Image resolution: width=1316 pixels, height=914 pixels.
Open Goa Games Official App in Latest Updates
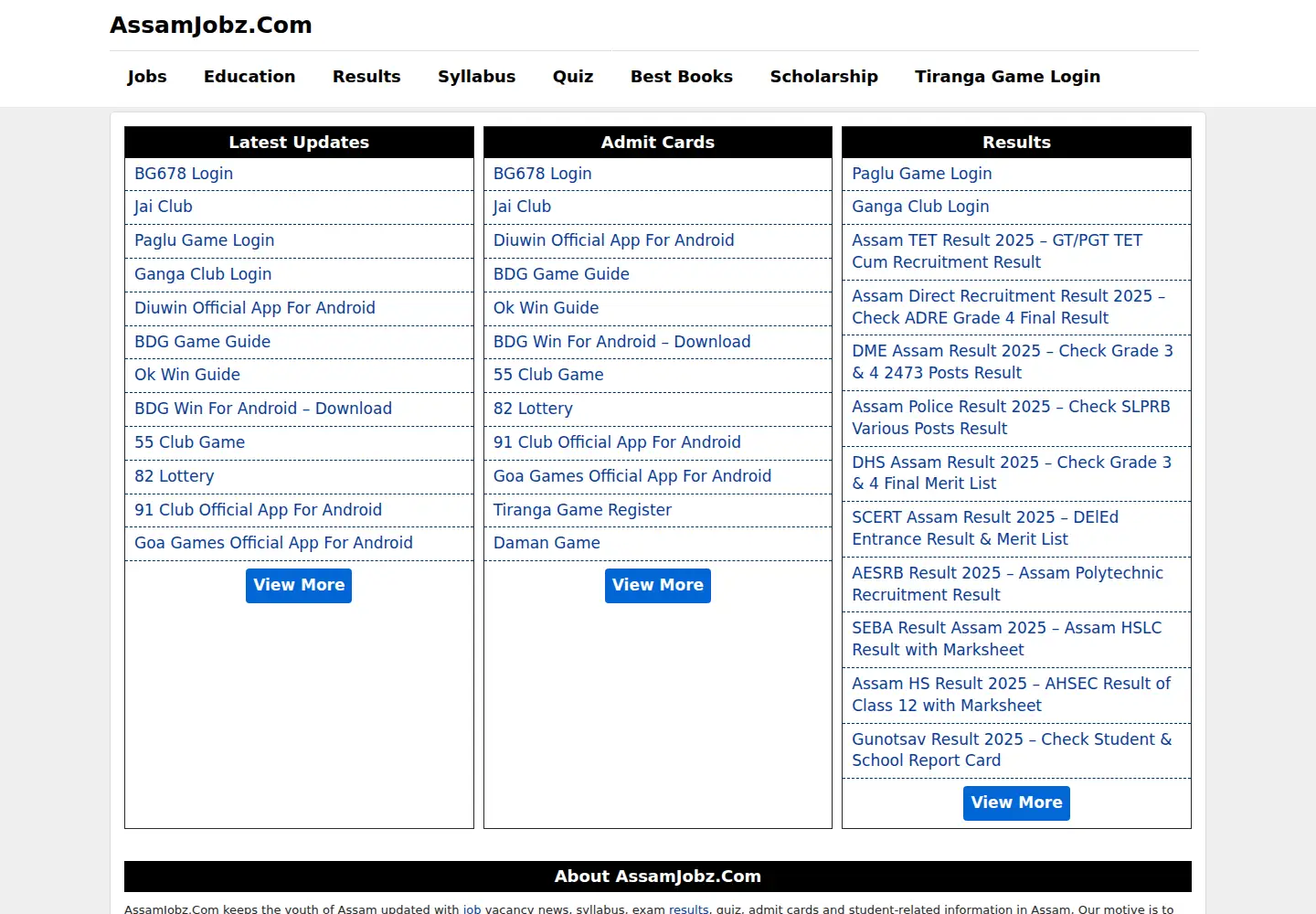point(273,543)
